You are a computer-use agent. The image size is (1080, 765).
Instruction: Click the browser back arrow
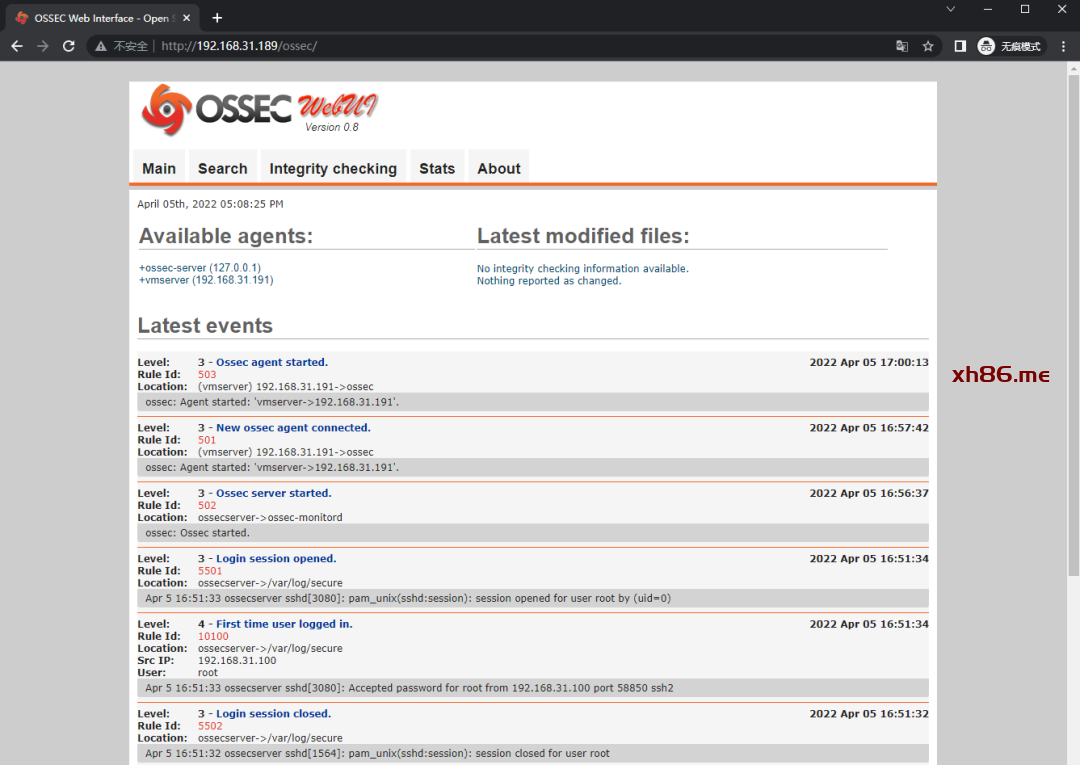coord(17,46)
